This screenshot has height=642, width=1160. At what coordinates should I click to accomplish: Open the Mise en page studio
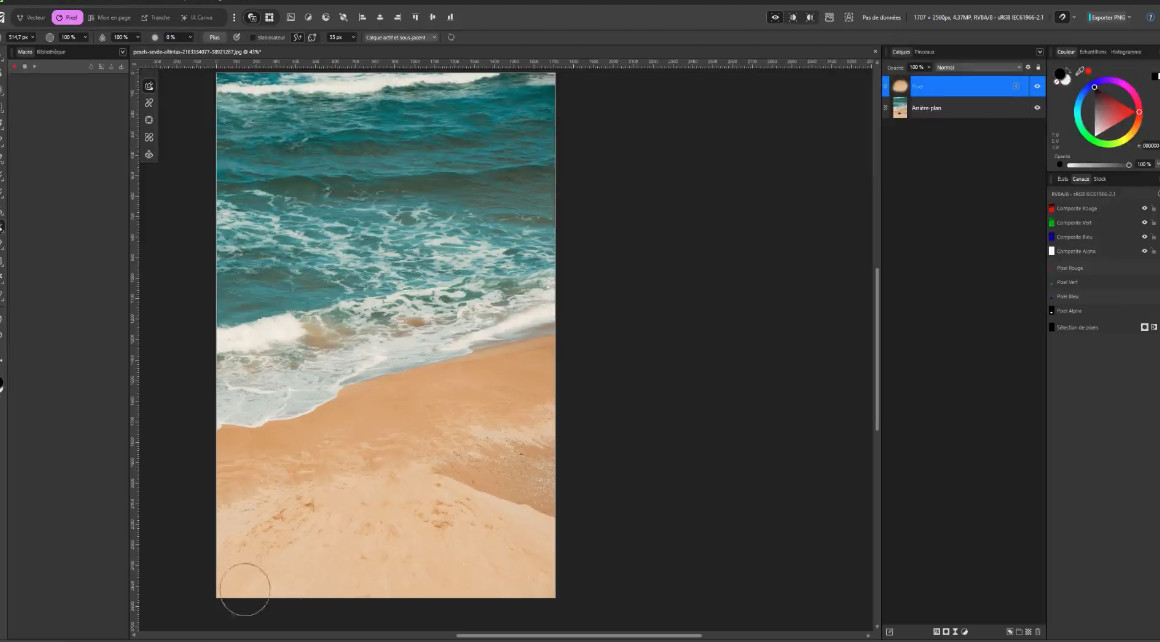[x=109, y=17]
